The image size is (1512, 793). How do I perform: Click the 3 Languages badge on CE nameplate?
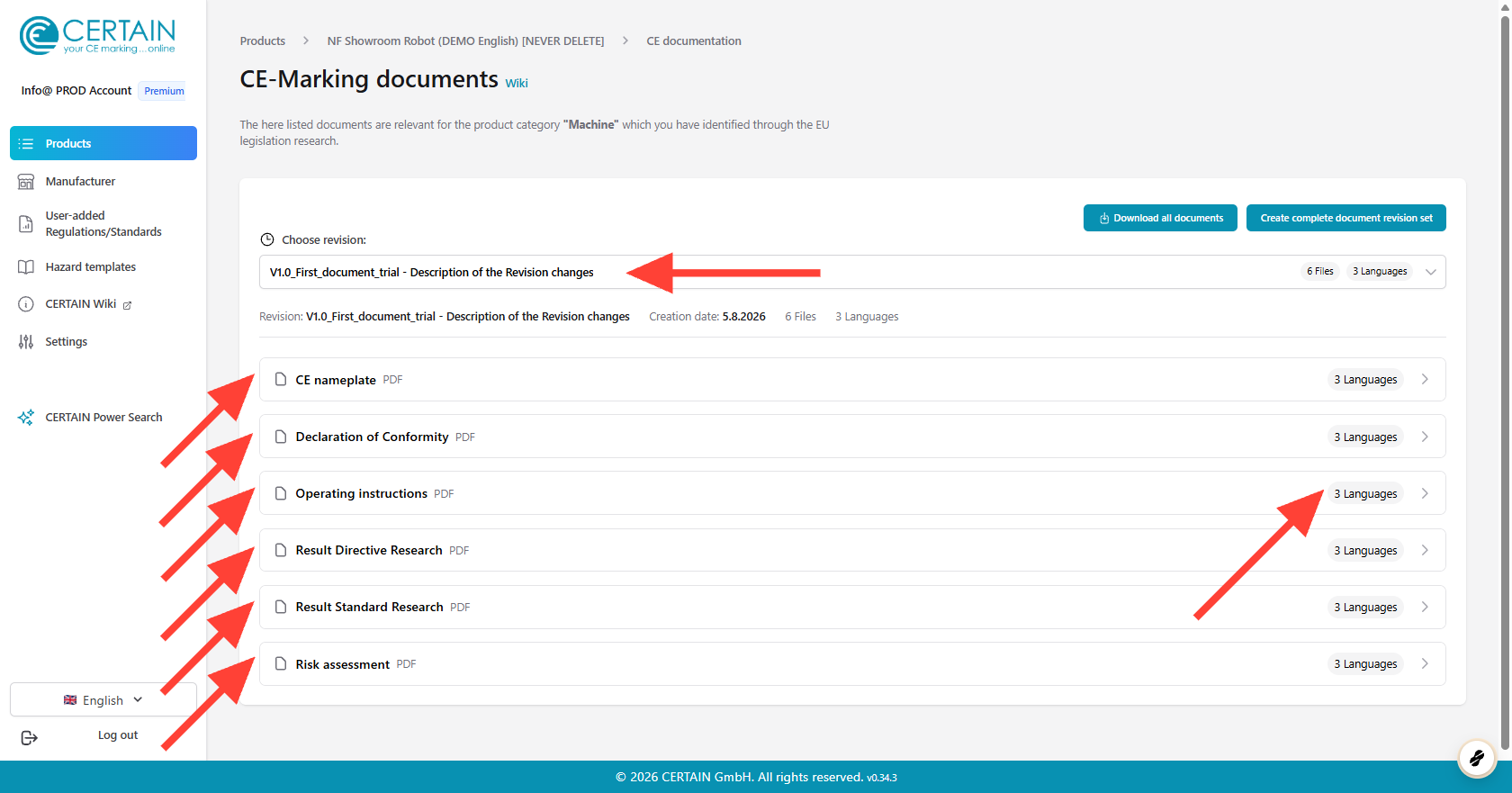[1365, 380]
